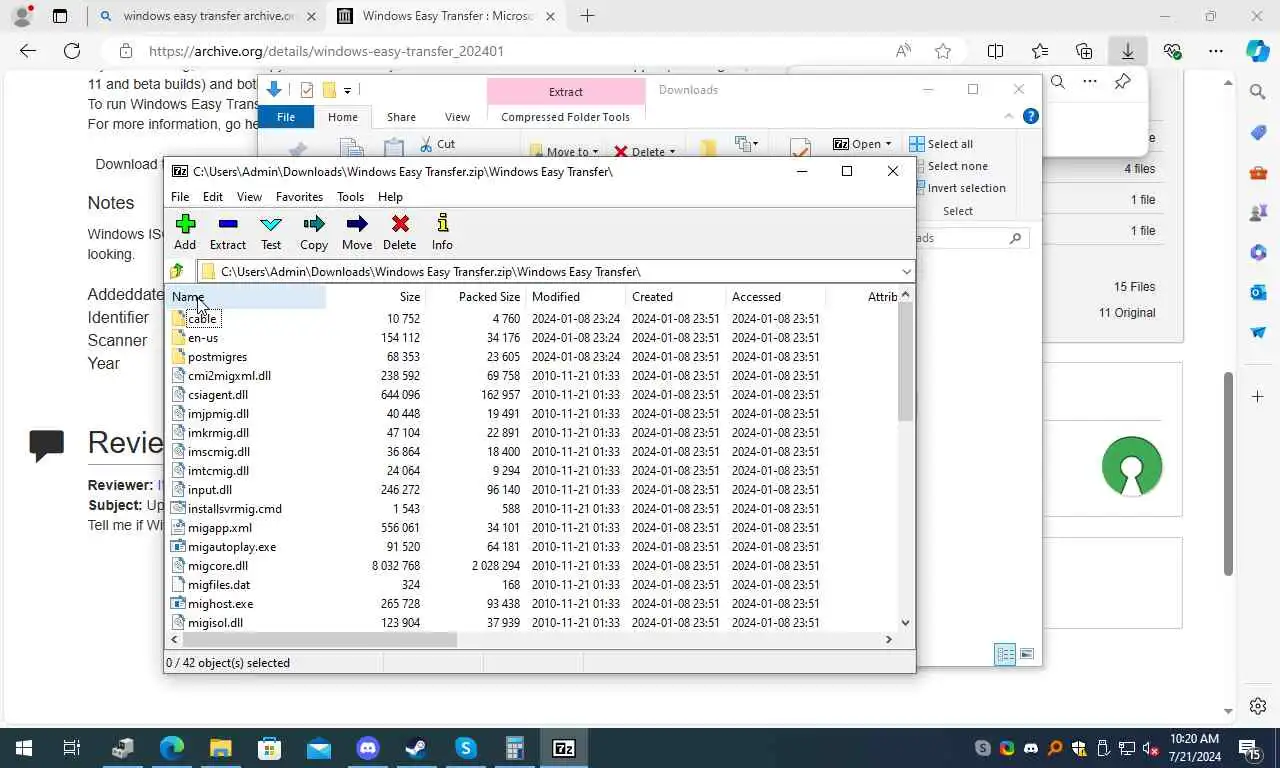
Task: Open Copilot in Edge
Action: (1258, 51)
